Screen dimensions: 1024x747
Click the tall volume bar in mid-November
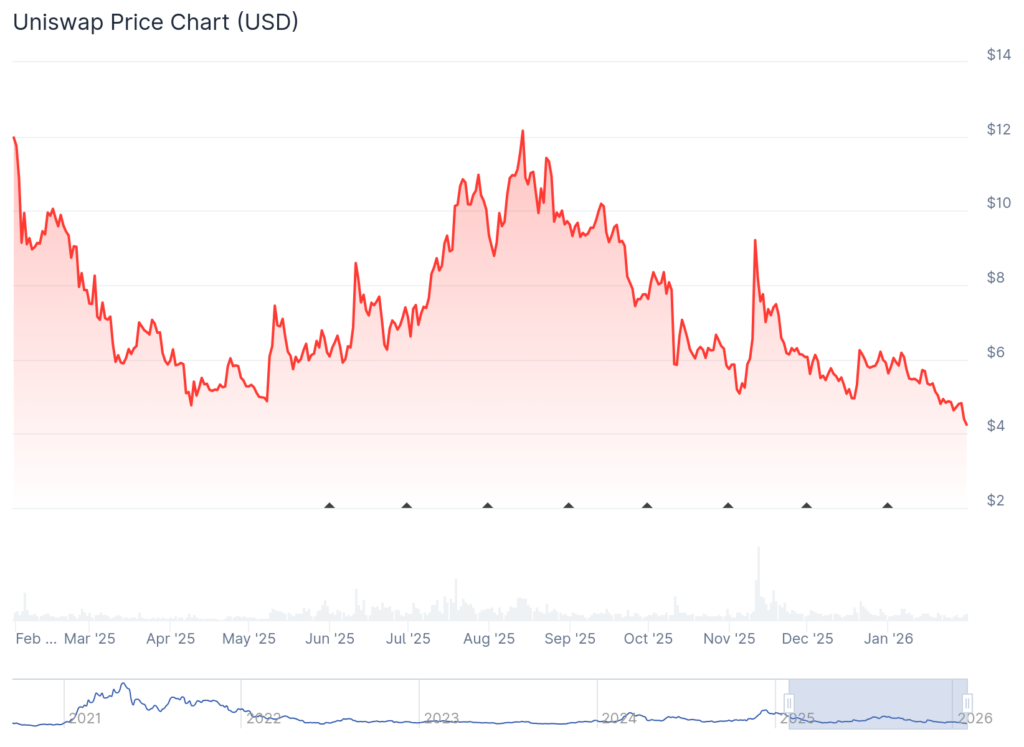click(758, 585)
